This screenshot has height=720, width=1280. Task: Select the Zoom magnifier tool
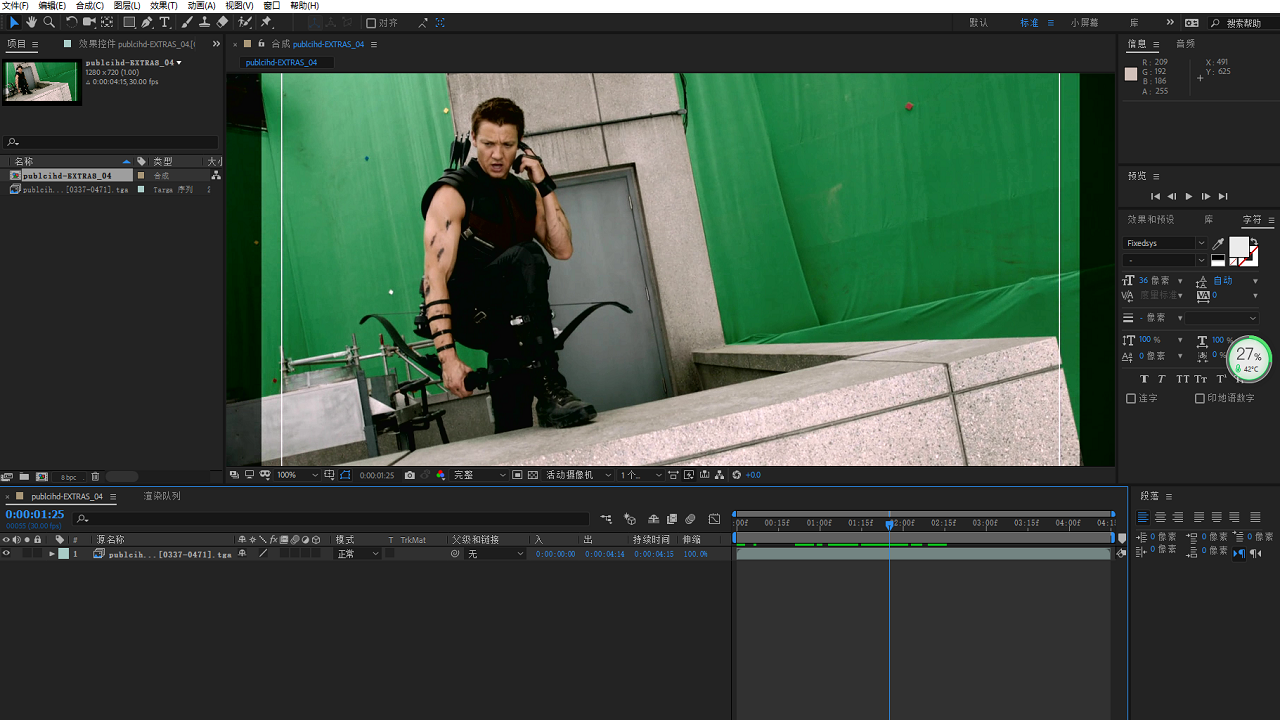[x=48, y=22]
